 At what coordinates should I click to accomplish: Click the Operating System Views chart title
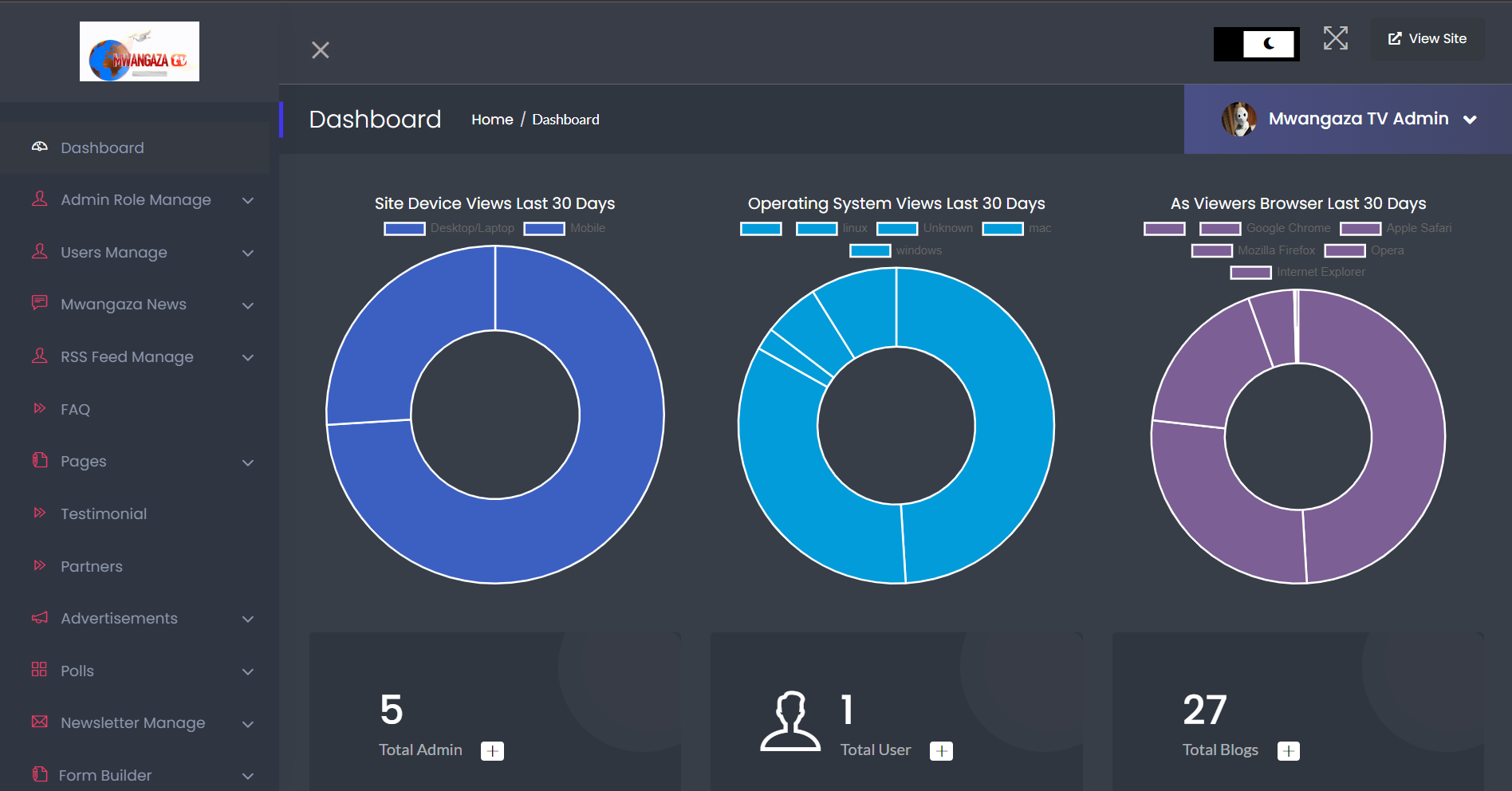click(x=896, y=203)
